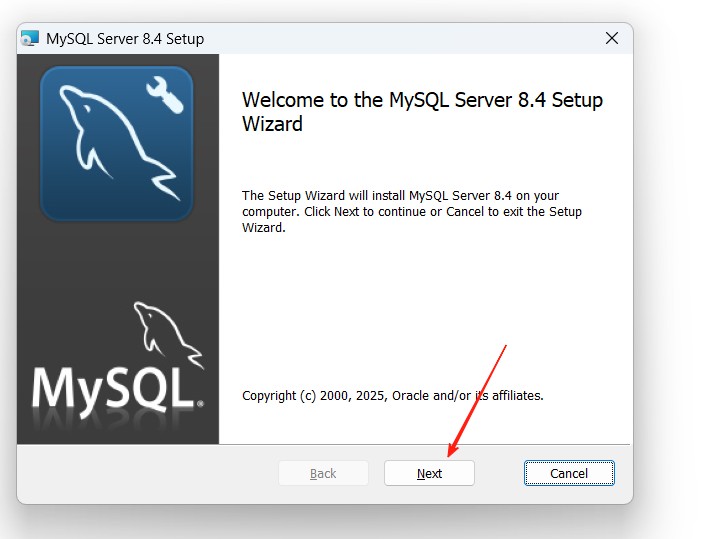704x539 pixels.
Task: Click the Next button to continue setup
Action: (x=429, y=473)
